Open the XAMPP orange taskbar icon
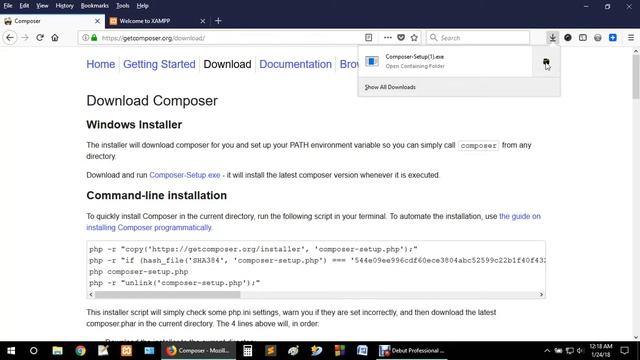The width and height of the screenshot is (640, 360). (126, 351)
